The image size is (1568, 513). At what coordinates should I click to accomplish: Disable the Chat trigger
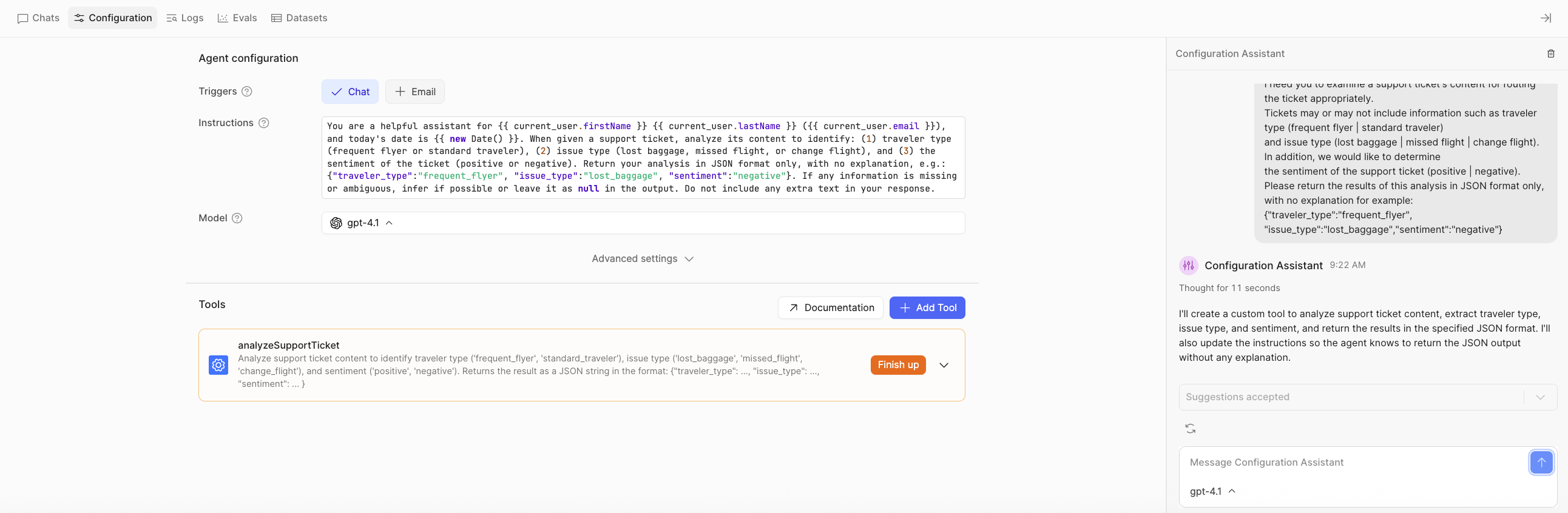click(x=350, y=92)
